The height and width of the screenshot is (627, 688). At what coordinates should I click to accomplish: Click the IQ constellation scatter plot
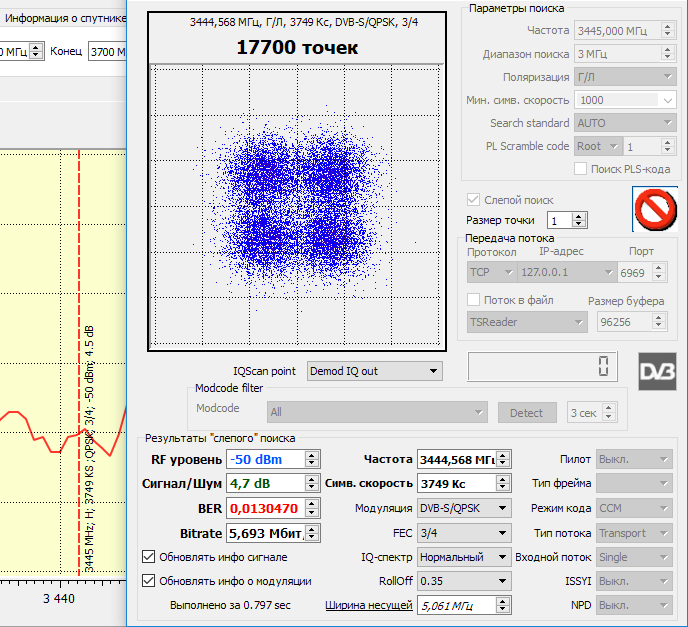(x=297, y=205)
